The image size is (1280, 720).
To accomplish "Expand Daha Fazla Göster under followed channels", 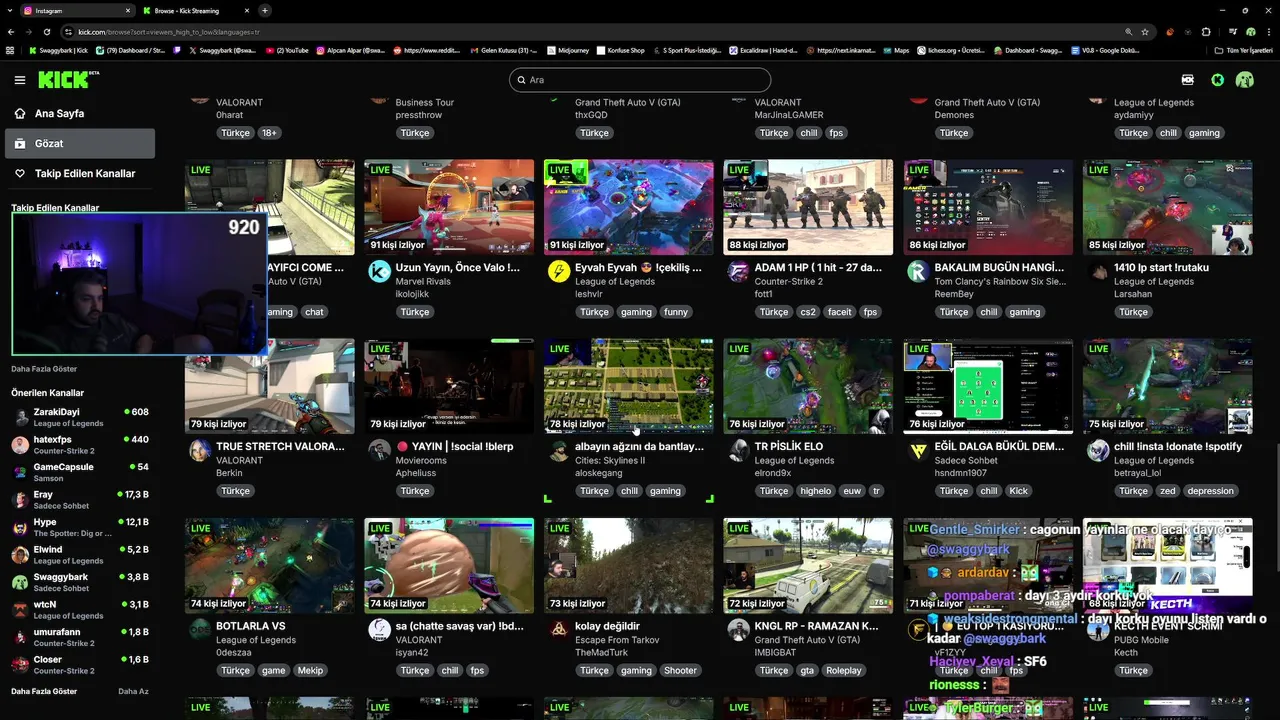I will 44,369.
